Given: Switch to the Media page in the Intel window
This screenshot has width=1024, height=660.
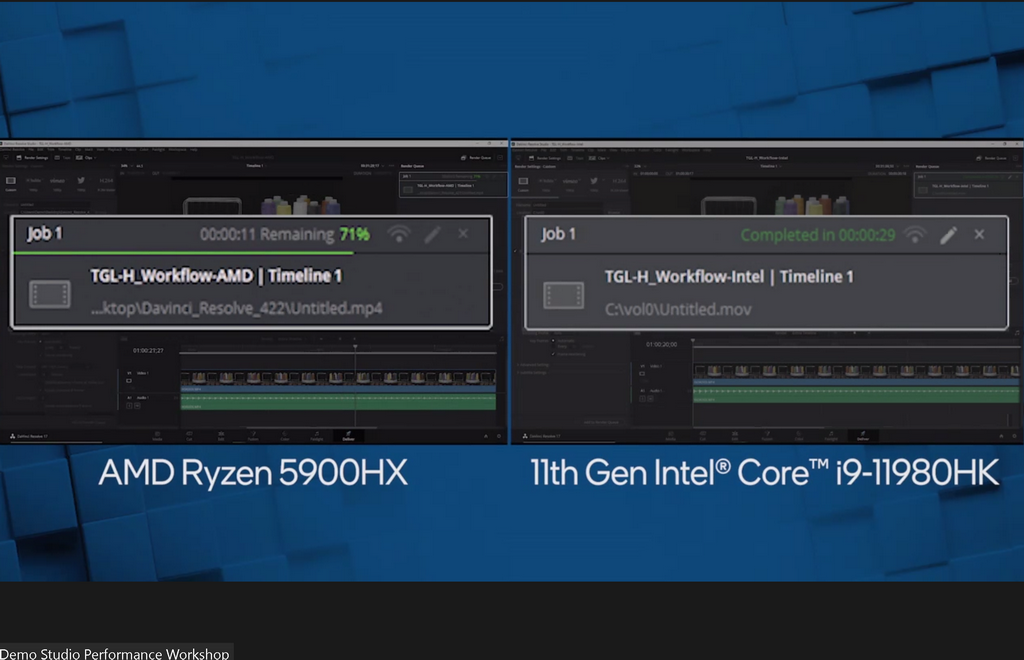Looking at the screenshot, I should (x=671, y=436).
